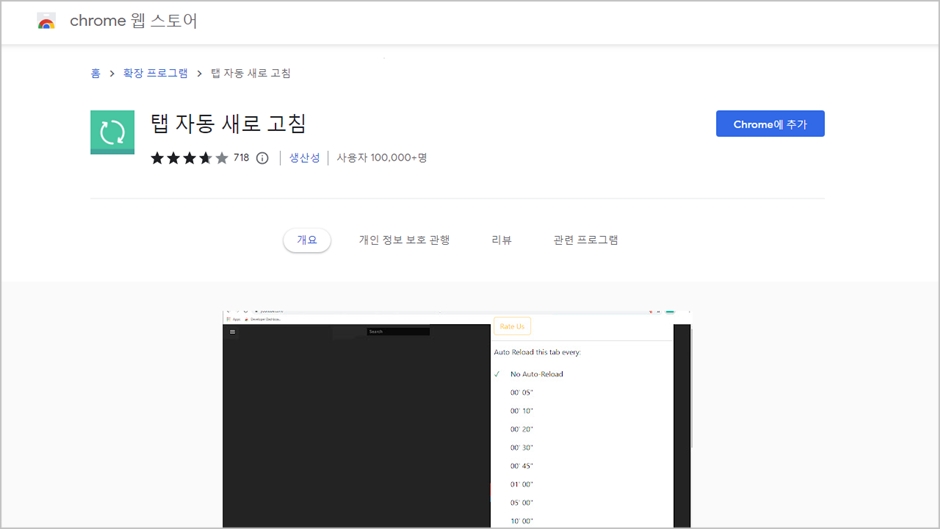Viewport: 940px width, 529px height.
Task: Select the 01' 00" interval in preview
Action: pos(522,484)
